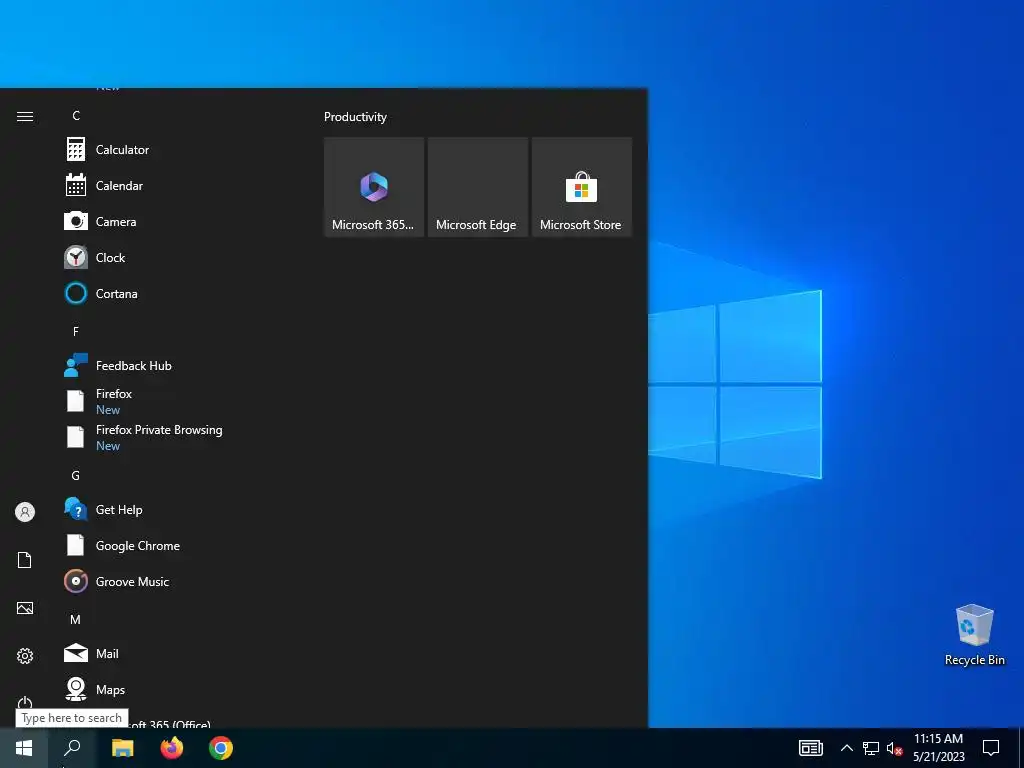Launch Firefox from the Start list
This screenshot has height=768, width=1024.
pos(176,401)
